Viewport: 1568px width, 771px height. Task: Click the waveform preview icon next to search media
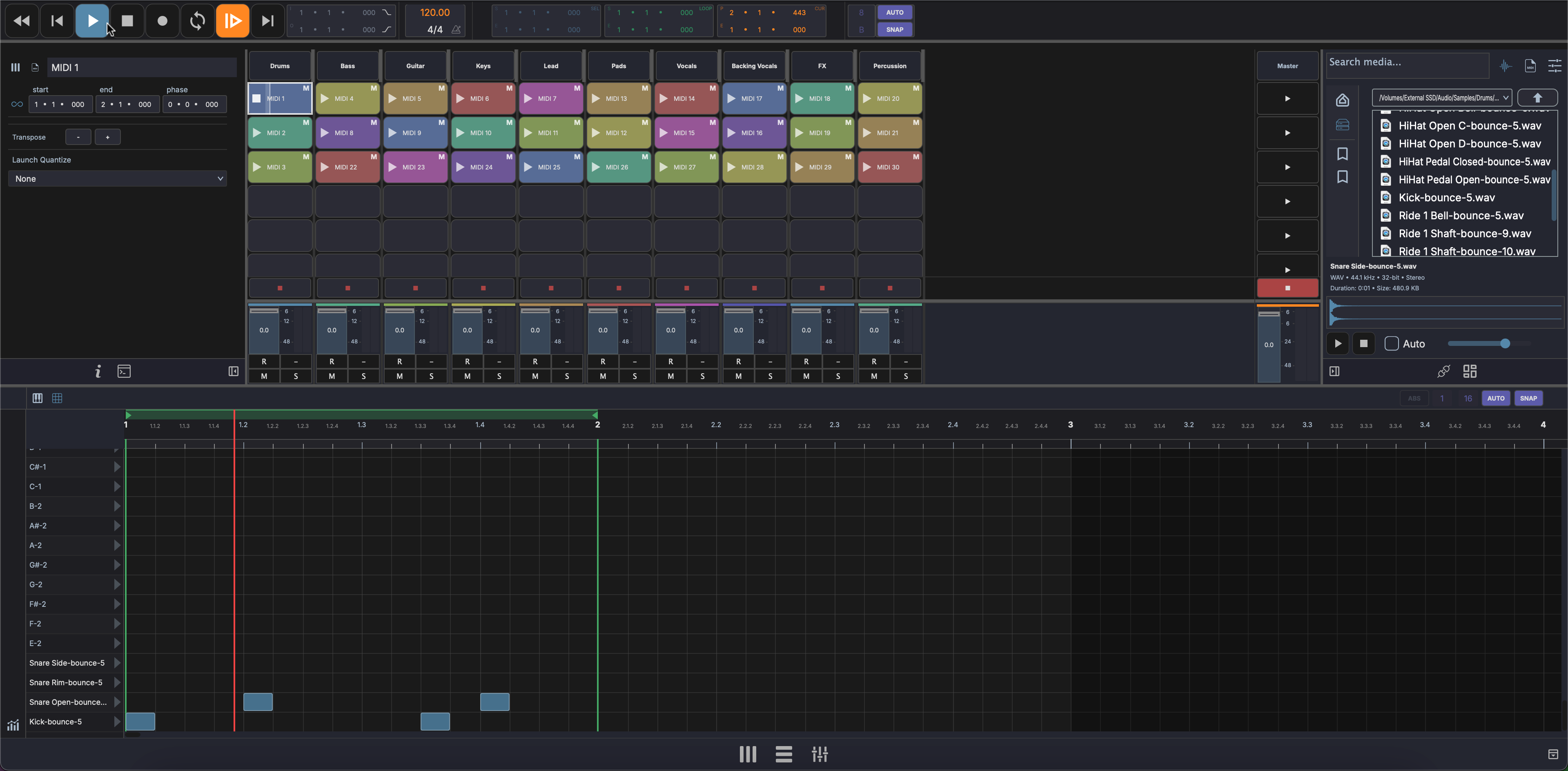point(1506,66)
